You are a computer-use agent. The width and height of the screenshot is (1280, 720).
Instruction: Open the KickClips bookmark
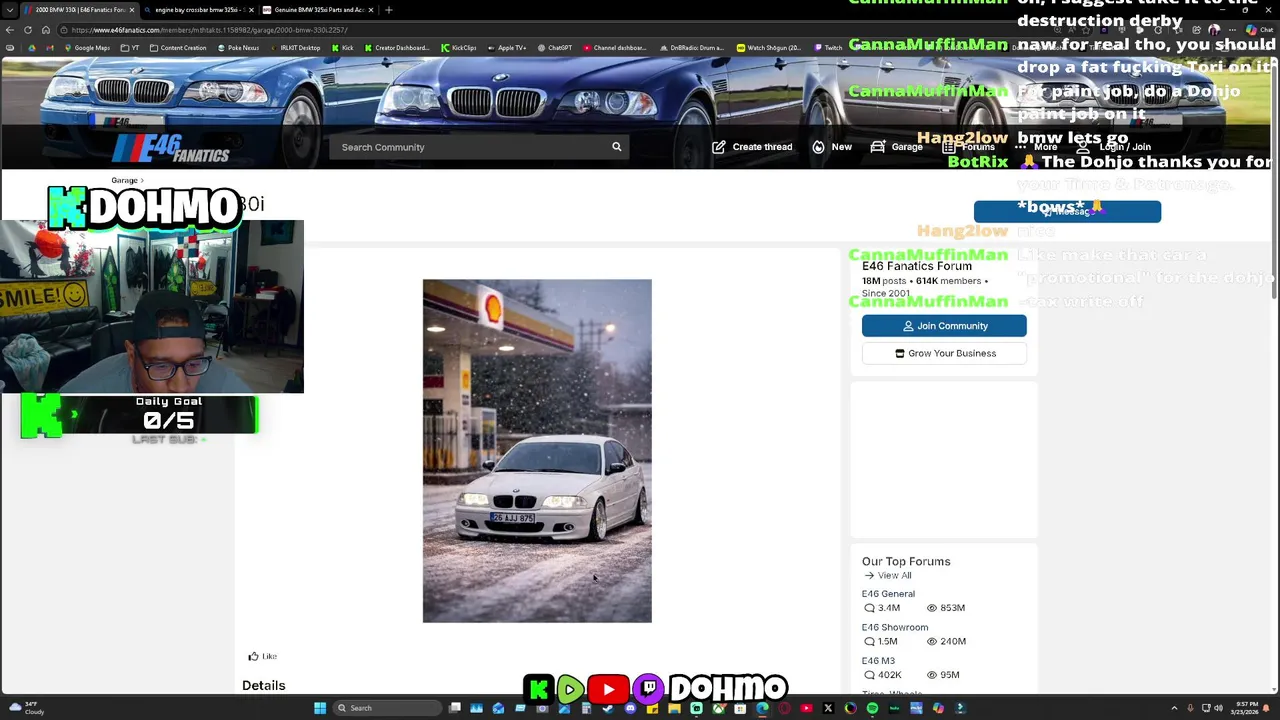(x=459, y=47)
